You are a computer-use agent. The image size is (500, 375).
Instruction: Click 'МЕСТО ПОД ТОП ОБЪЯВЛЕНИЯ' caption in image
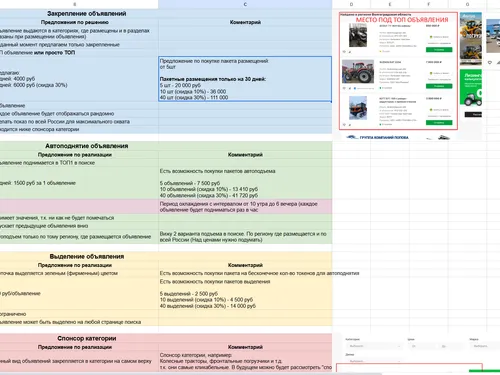click(x=402, y=20)
